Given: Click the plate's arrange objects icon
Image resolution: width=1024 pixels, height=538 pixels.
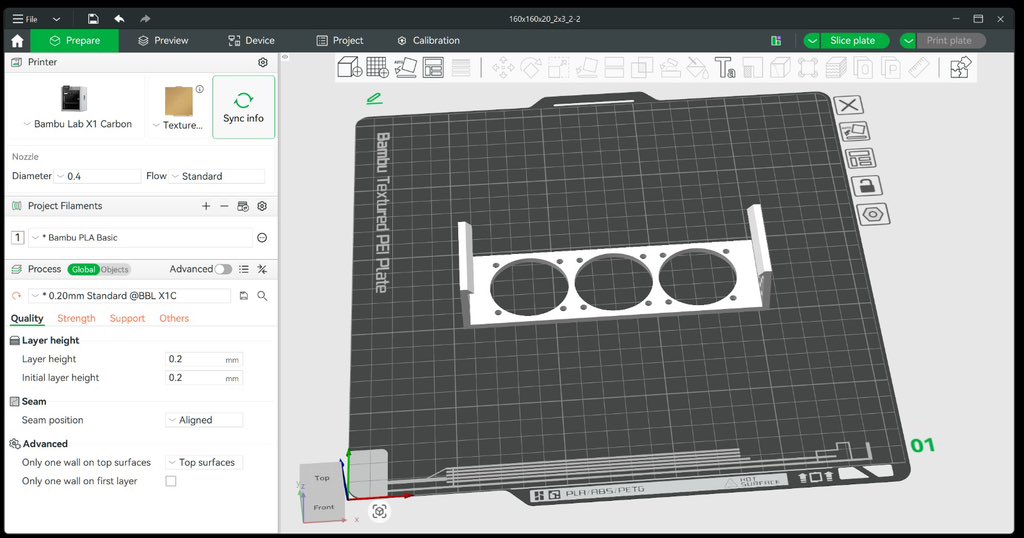Looking at the screenshot, I should (x=860, y=158).
